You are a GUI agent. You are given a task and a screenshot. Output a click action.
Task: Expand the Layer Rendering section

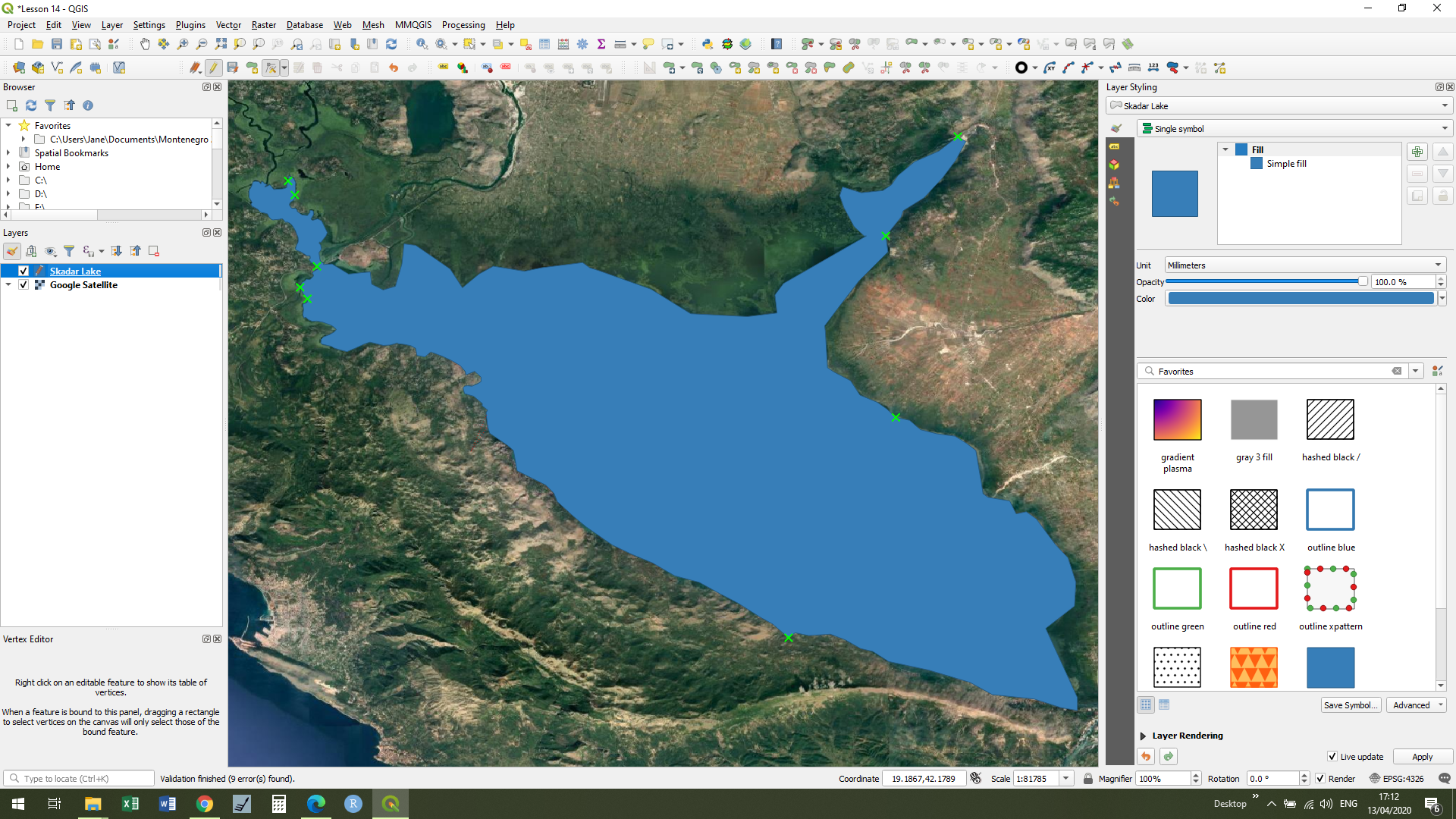coord(1144,736)
